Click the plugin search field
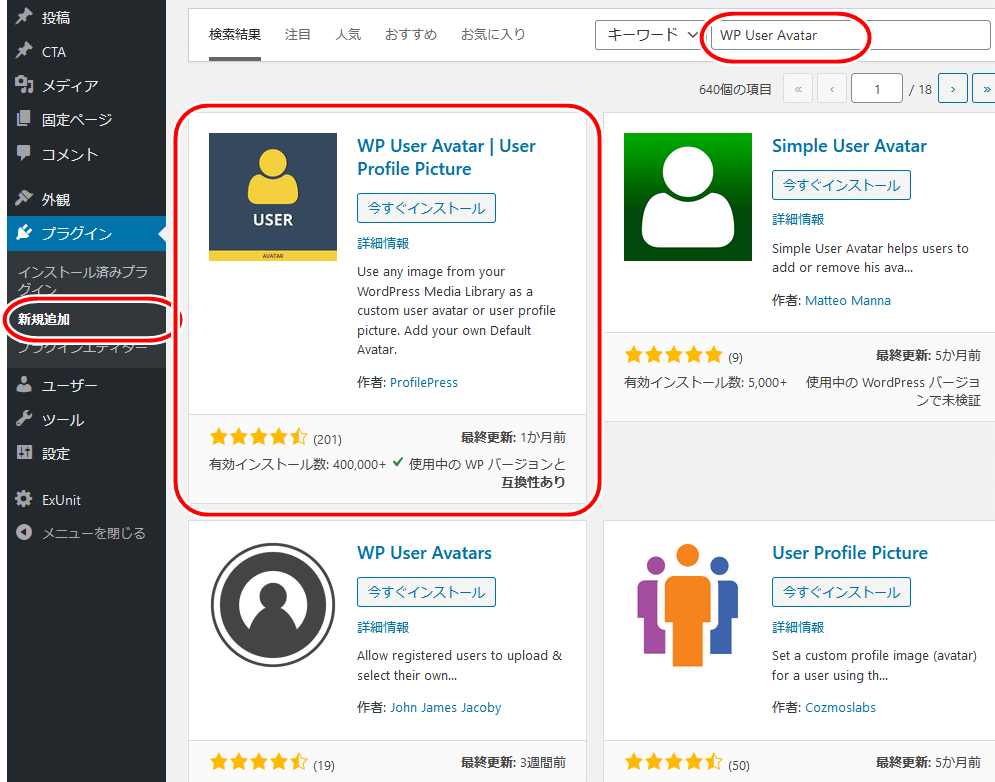 (850, 35)
